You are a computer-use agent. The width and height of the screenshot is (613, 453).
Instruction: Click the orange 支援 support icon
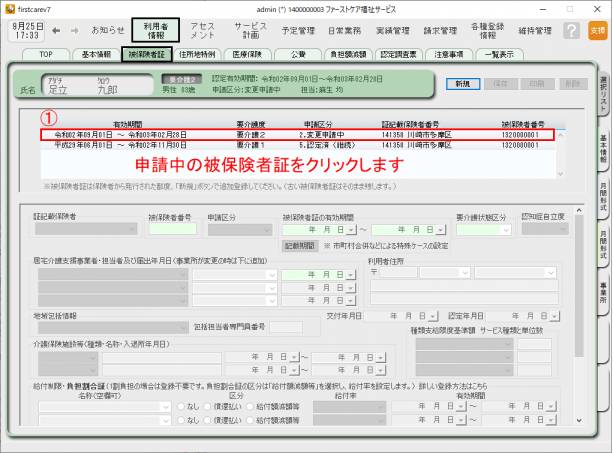point(597,31)
